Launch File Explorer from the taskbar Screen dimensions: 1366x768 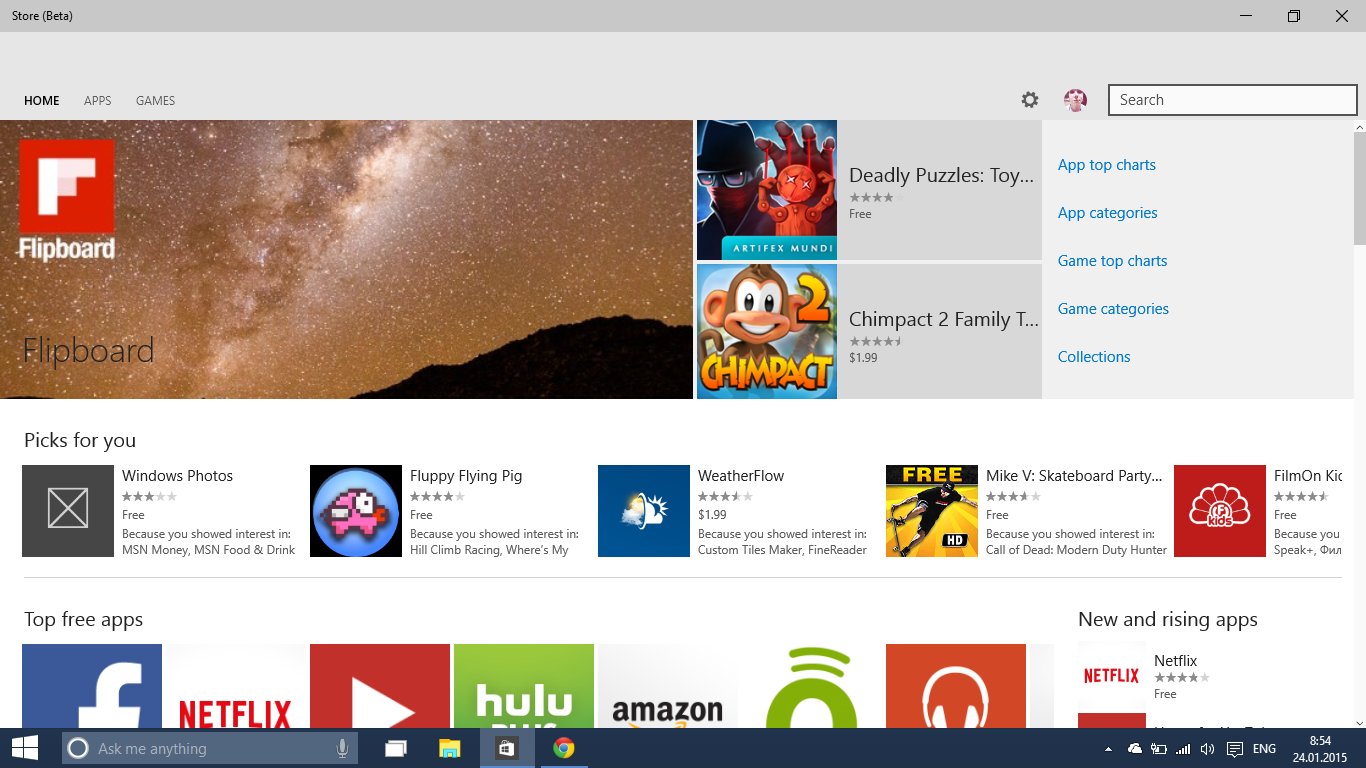[x=450, y=748]
